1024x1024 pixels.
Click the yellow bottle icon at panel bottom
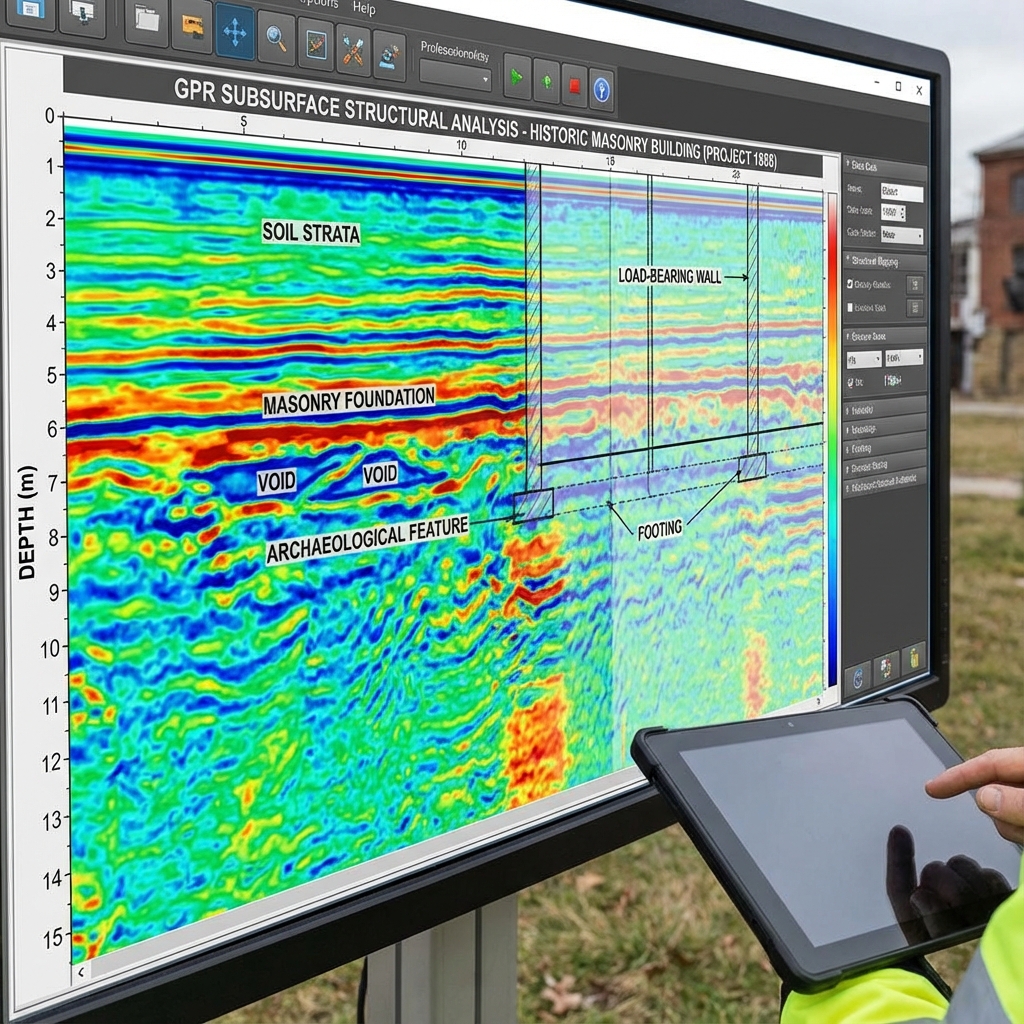[x=913, y=659]
